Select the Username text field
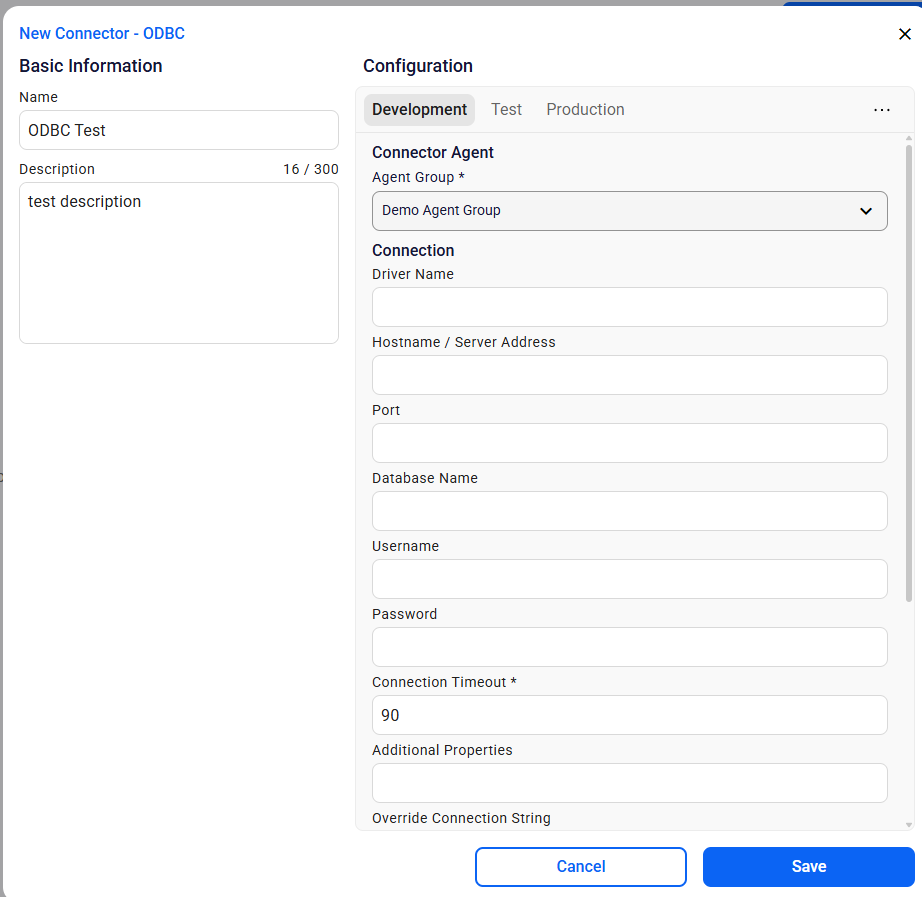This screenshot has width=922, height=897. (629, 579)
